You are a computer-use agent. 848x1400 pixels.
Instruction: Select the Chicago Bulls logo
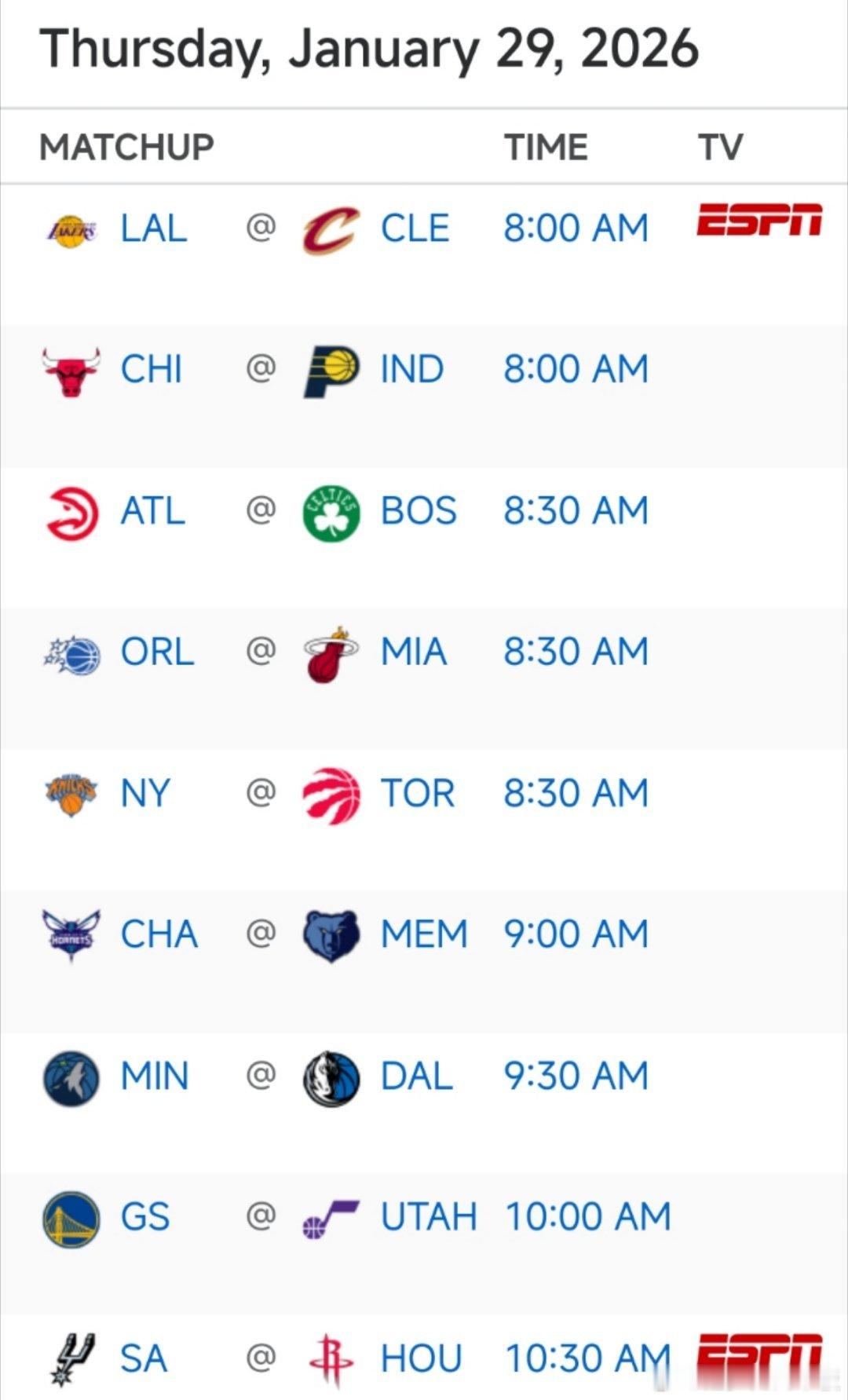click(71, 371)
